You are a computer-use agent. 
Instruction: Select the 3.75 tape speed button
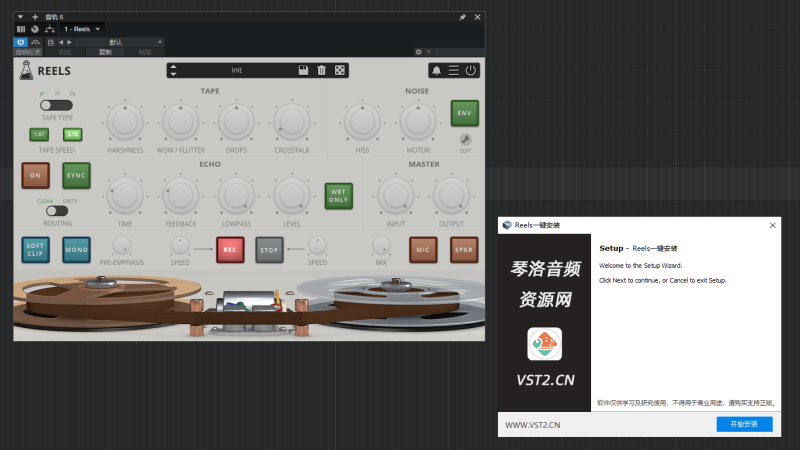[x=72, y=134]
